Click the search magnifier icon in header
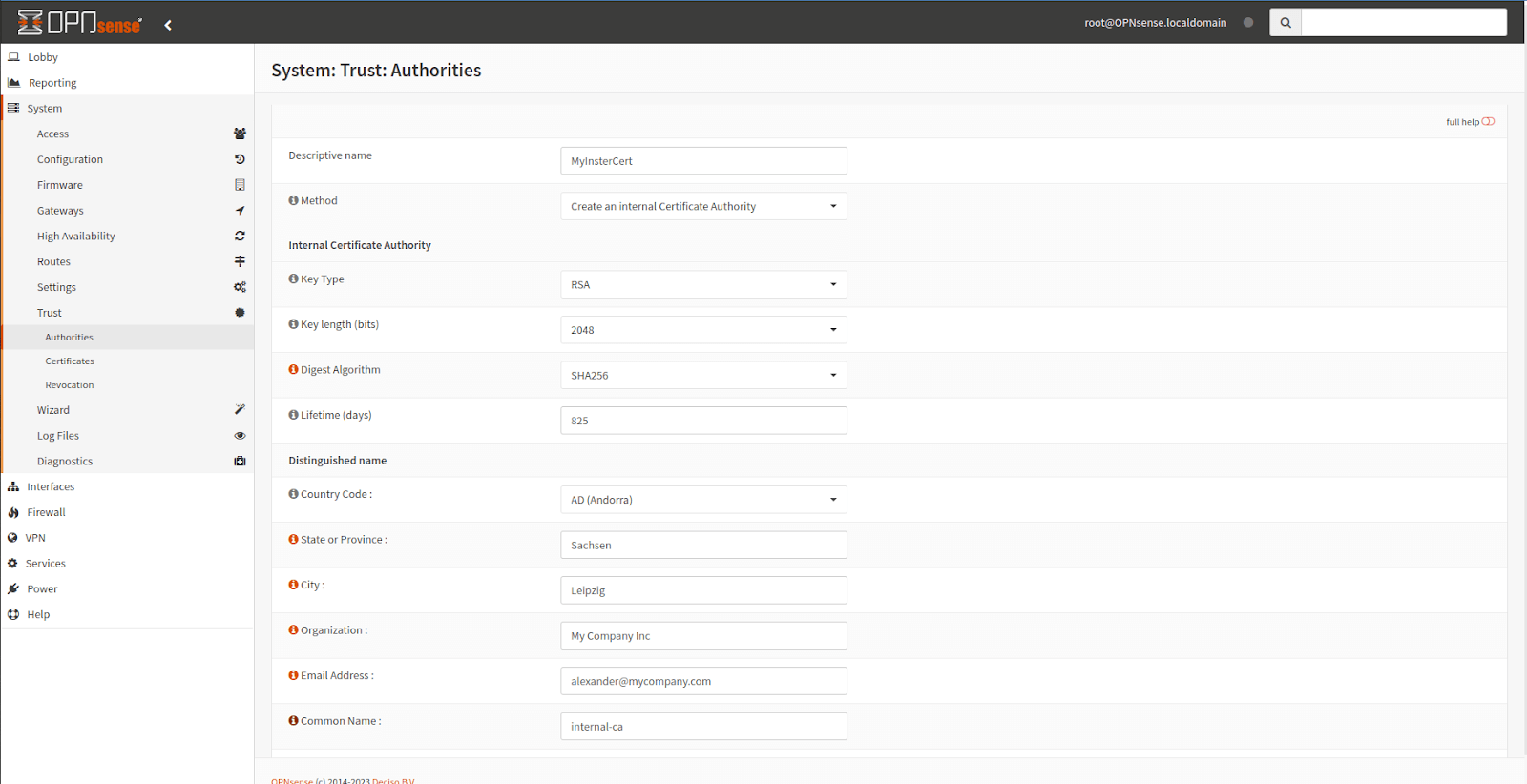This screenshot has width=1527, height=784. [1285, 23]
